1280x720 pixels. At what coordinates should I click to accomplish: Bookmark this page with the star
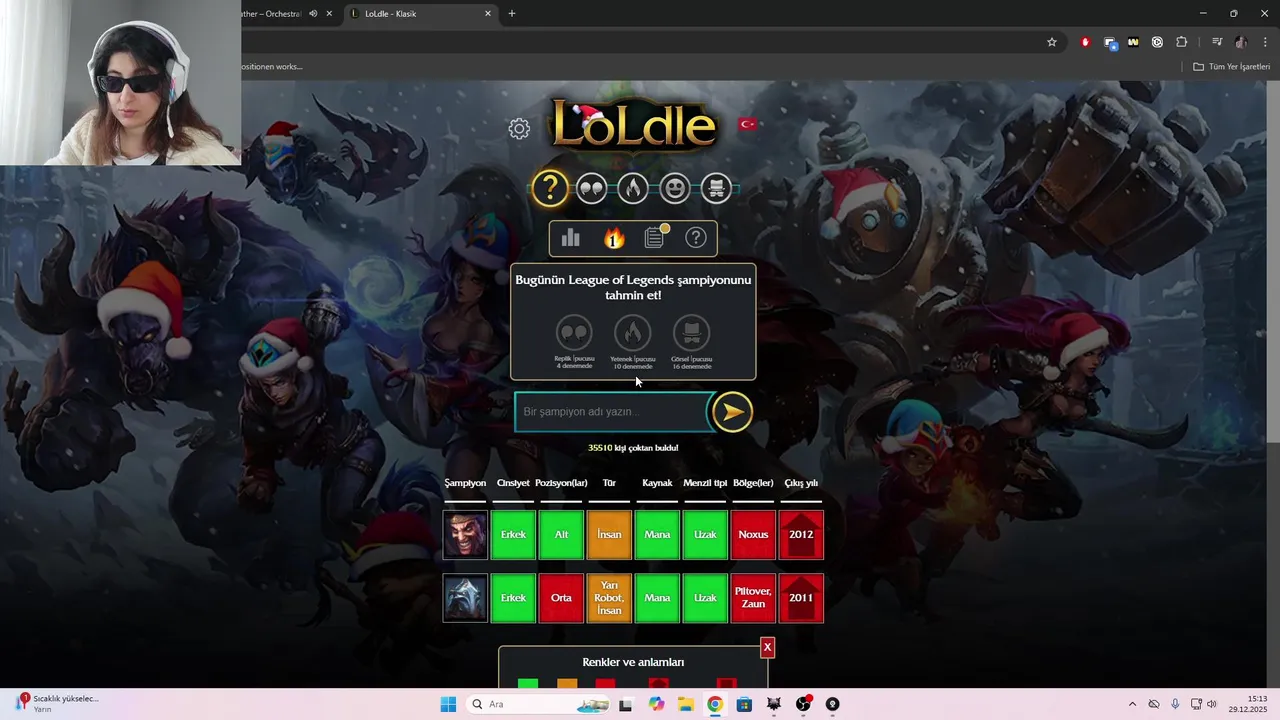point(1052,42)
